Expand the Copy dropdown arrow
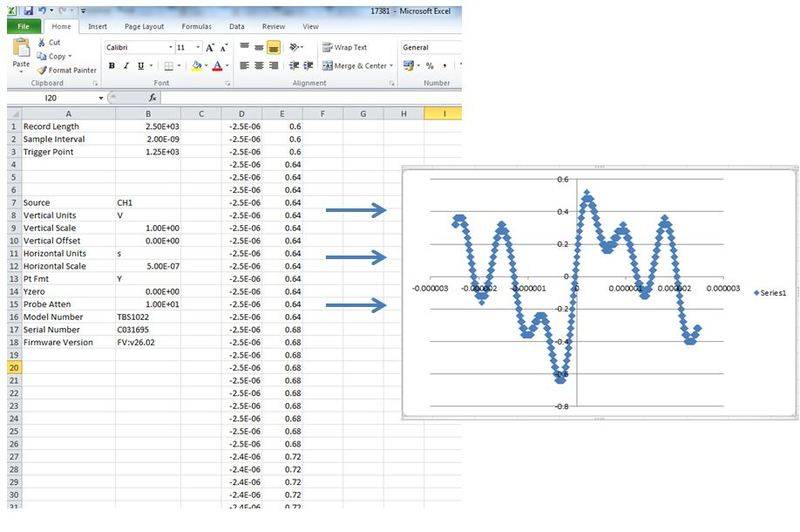 tap(70, 56)
